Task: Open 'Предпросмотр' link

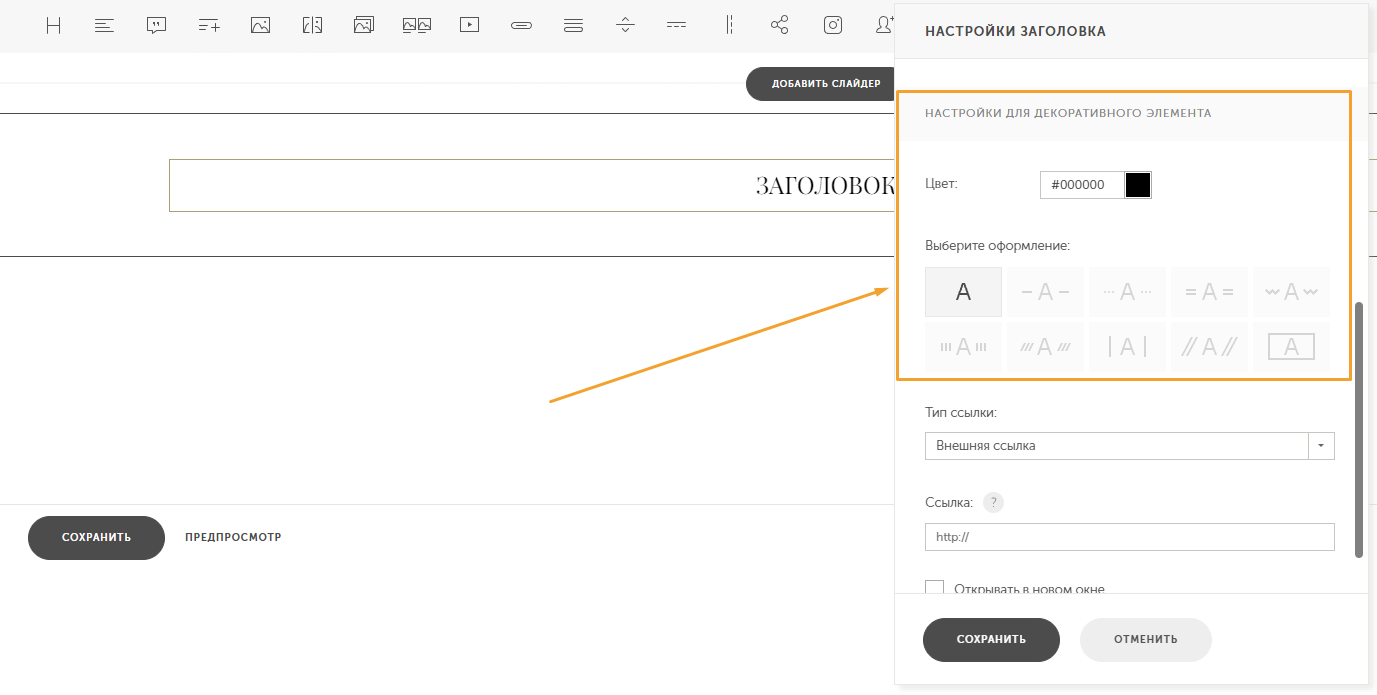Action: click(x=233, y=538)
